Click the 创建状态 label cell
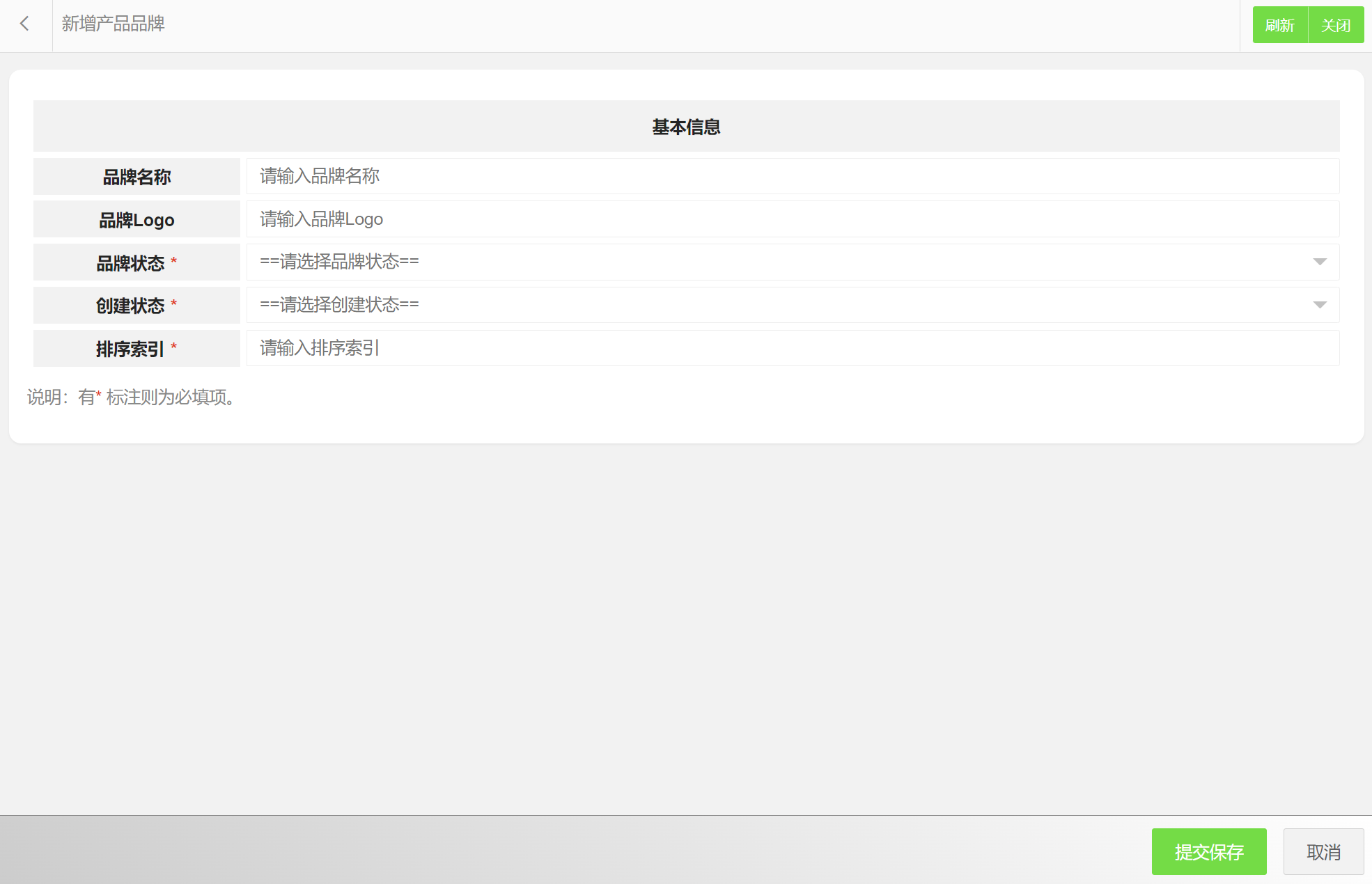The image size is (1372, 884). click(x=137, y=306)
